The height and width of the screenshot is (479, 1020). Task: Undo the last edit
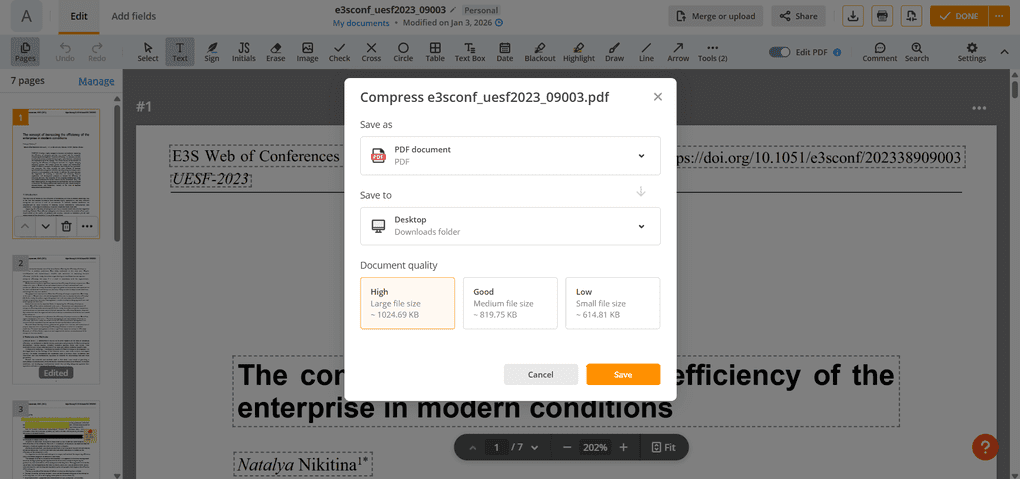click(x=65, y=52)
